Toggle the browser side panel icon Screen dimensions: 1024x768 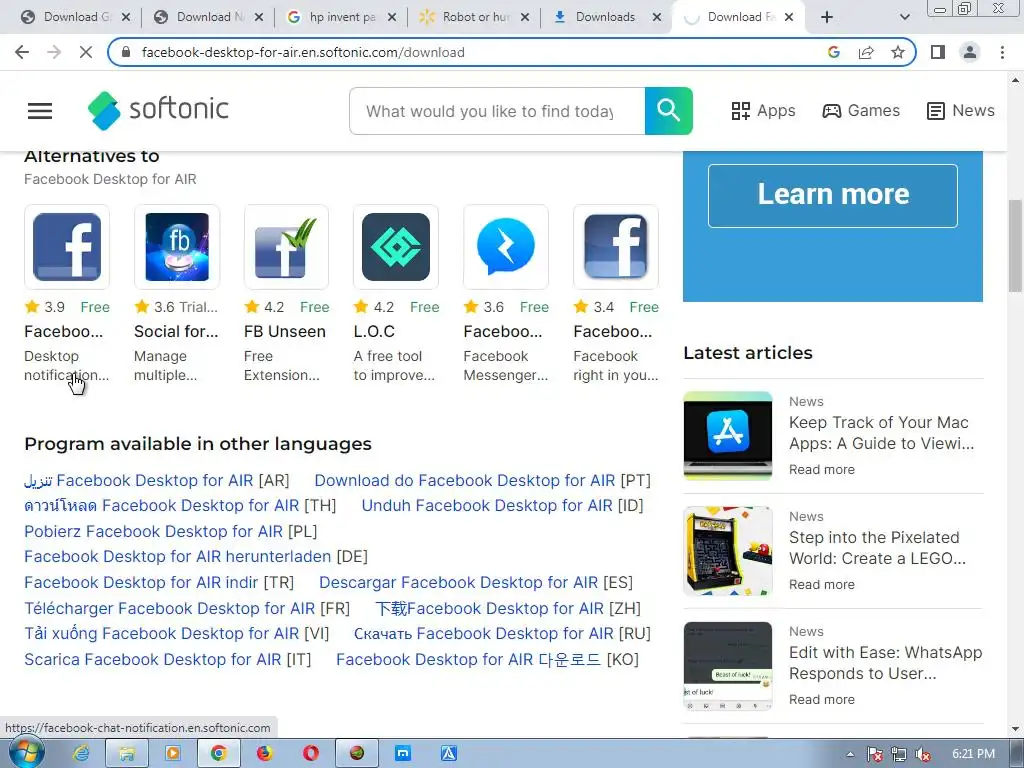tap(938, 52)
